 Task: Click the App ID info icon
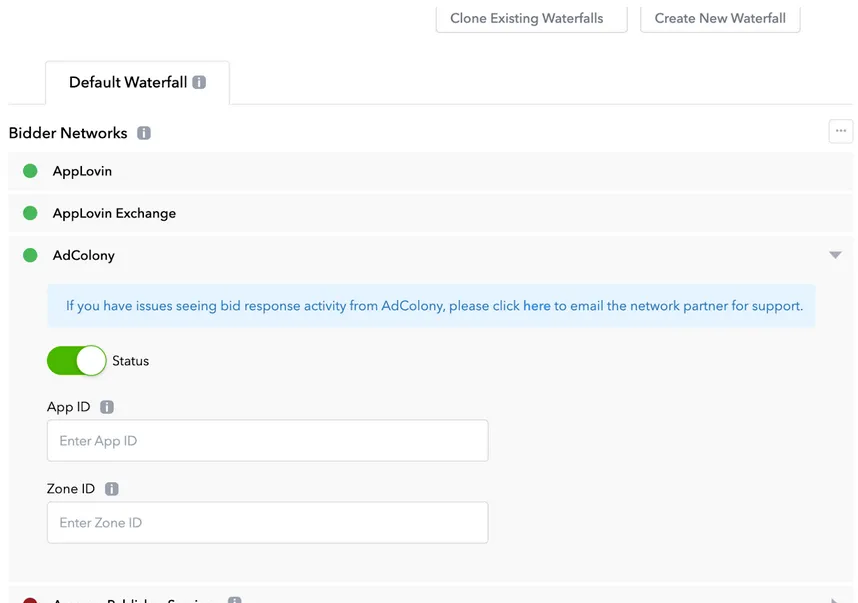107,407
